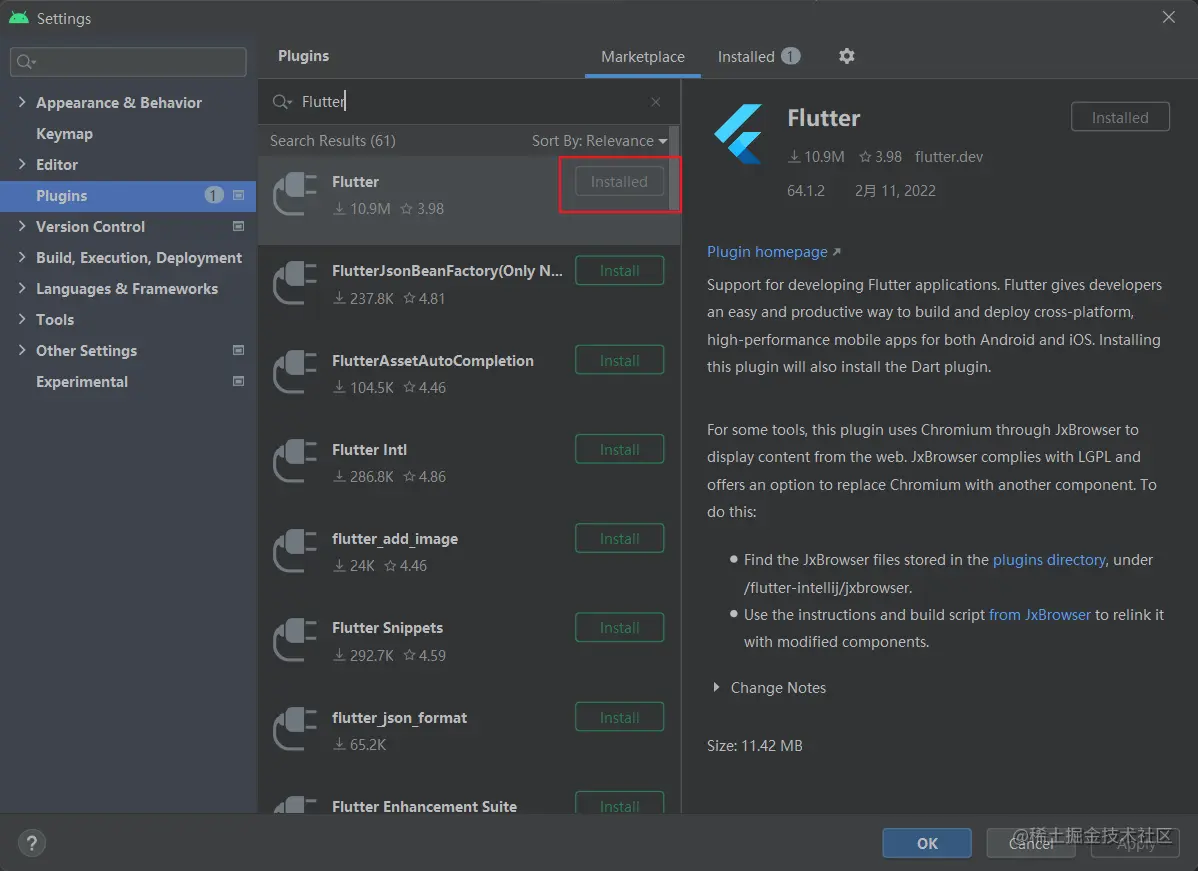Switch to the Marketplace tab
Image resolution: width=1198 pixels, height=871 pixels.
tap(643, 57)
